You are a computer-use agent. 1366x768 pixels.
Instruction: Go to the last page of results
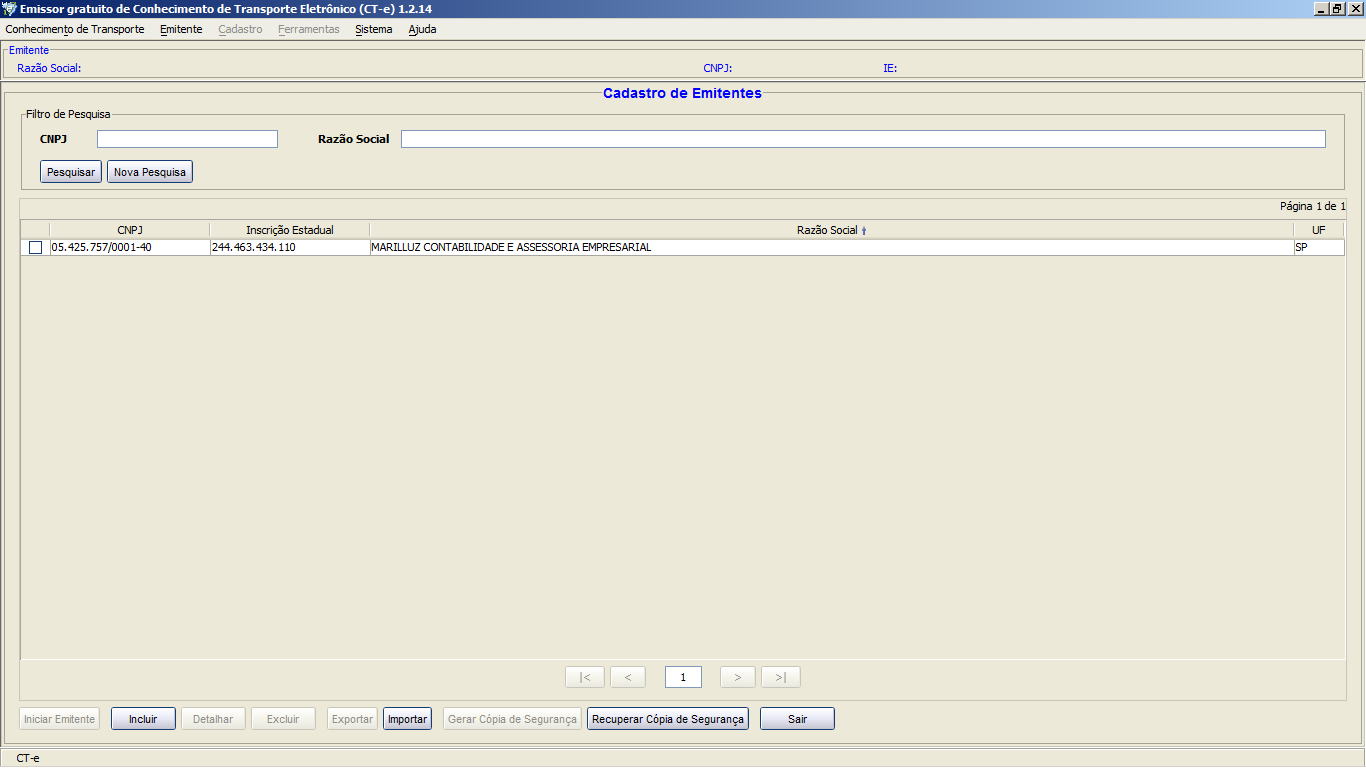point(781,677)
